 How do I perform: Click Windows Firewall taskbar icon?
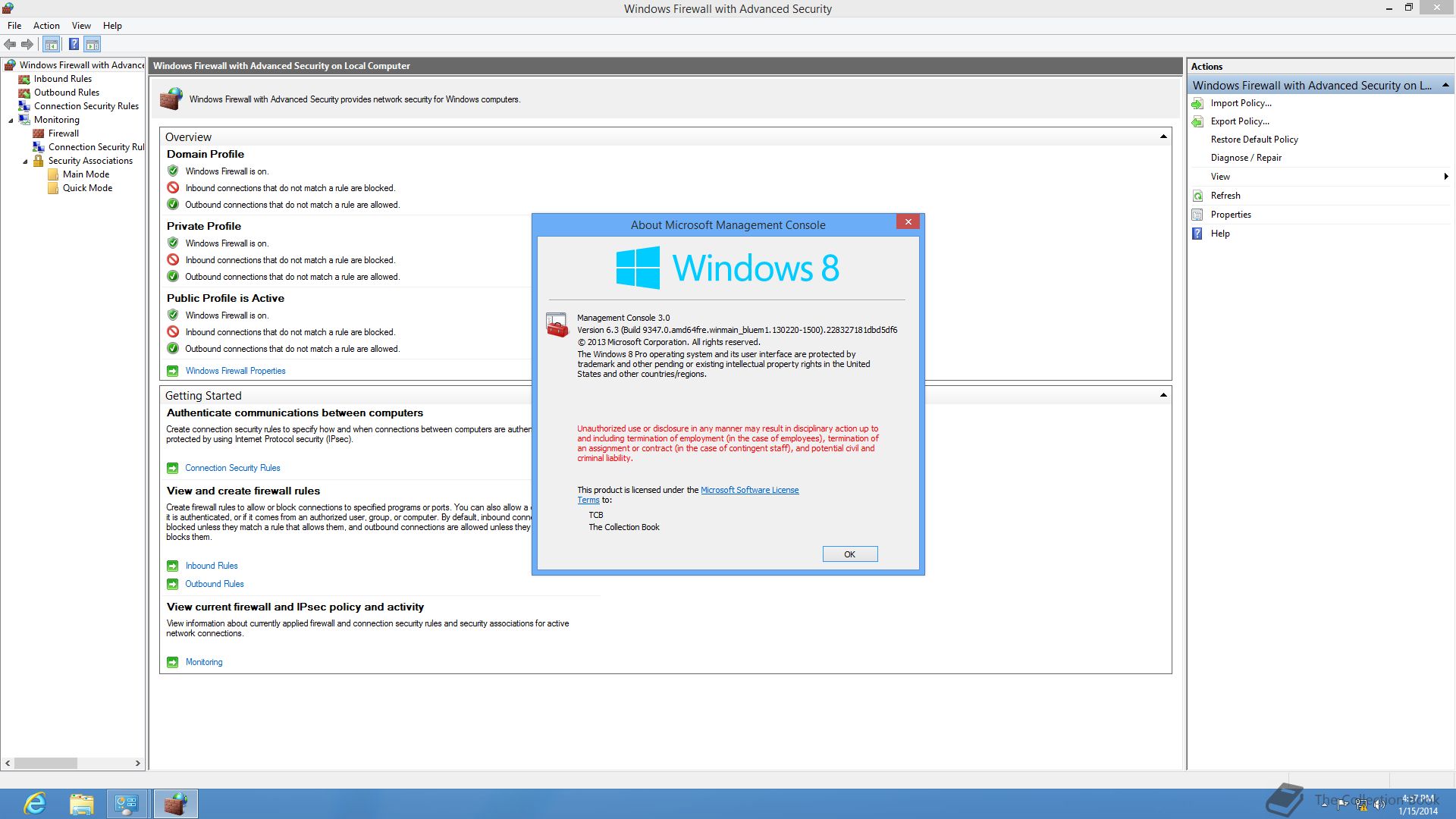point(175,804)
